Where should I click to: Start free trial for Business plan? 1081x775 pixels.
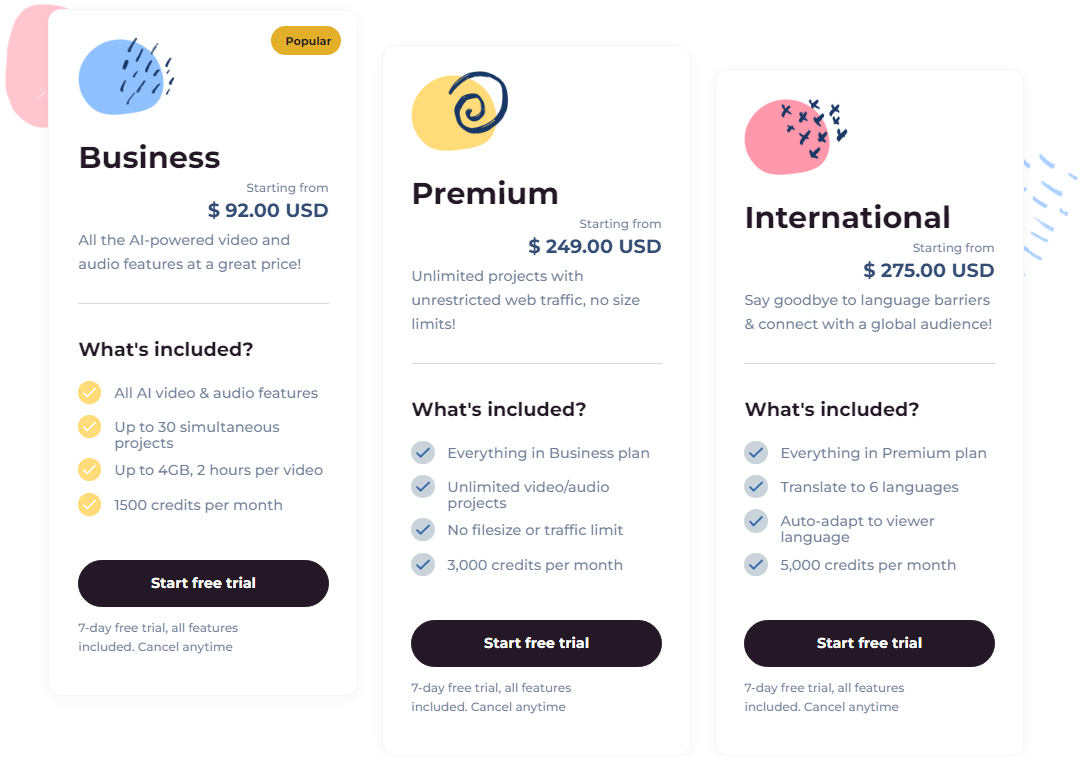pyautogui.click(x=203, y=583)
